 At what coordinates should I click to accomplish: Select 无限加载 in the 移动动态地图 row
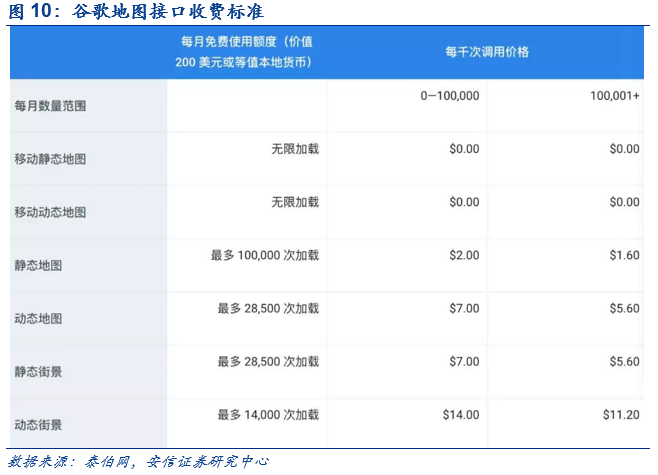pos(295,202)
